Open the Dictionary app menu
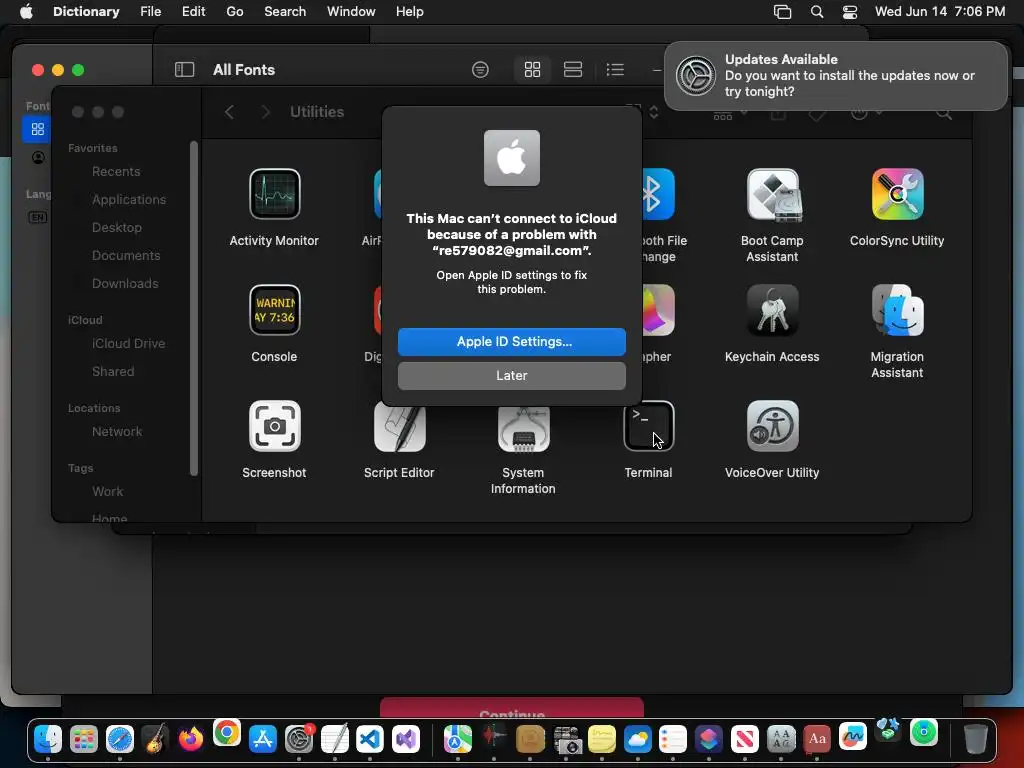 coord(86,11)
